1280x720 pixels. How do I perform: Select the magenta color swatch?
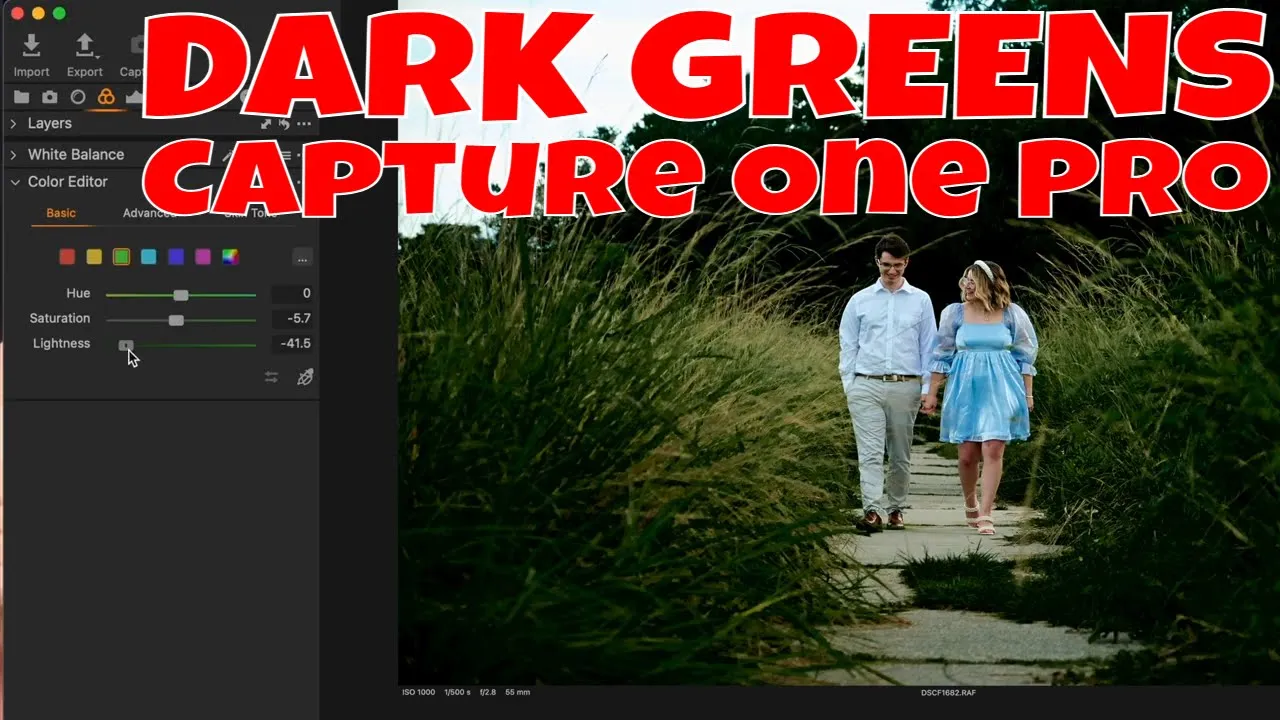click(x=203, y=257)
